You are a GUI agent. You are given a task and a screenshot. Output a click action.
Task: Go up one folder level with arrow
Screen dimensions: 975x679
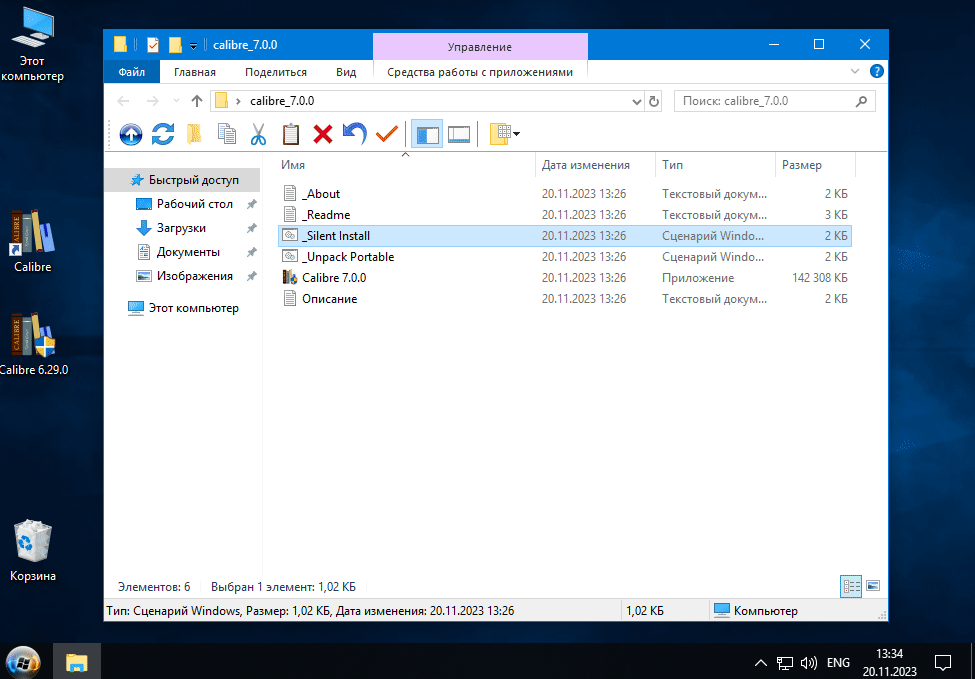pos(197,101)
